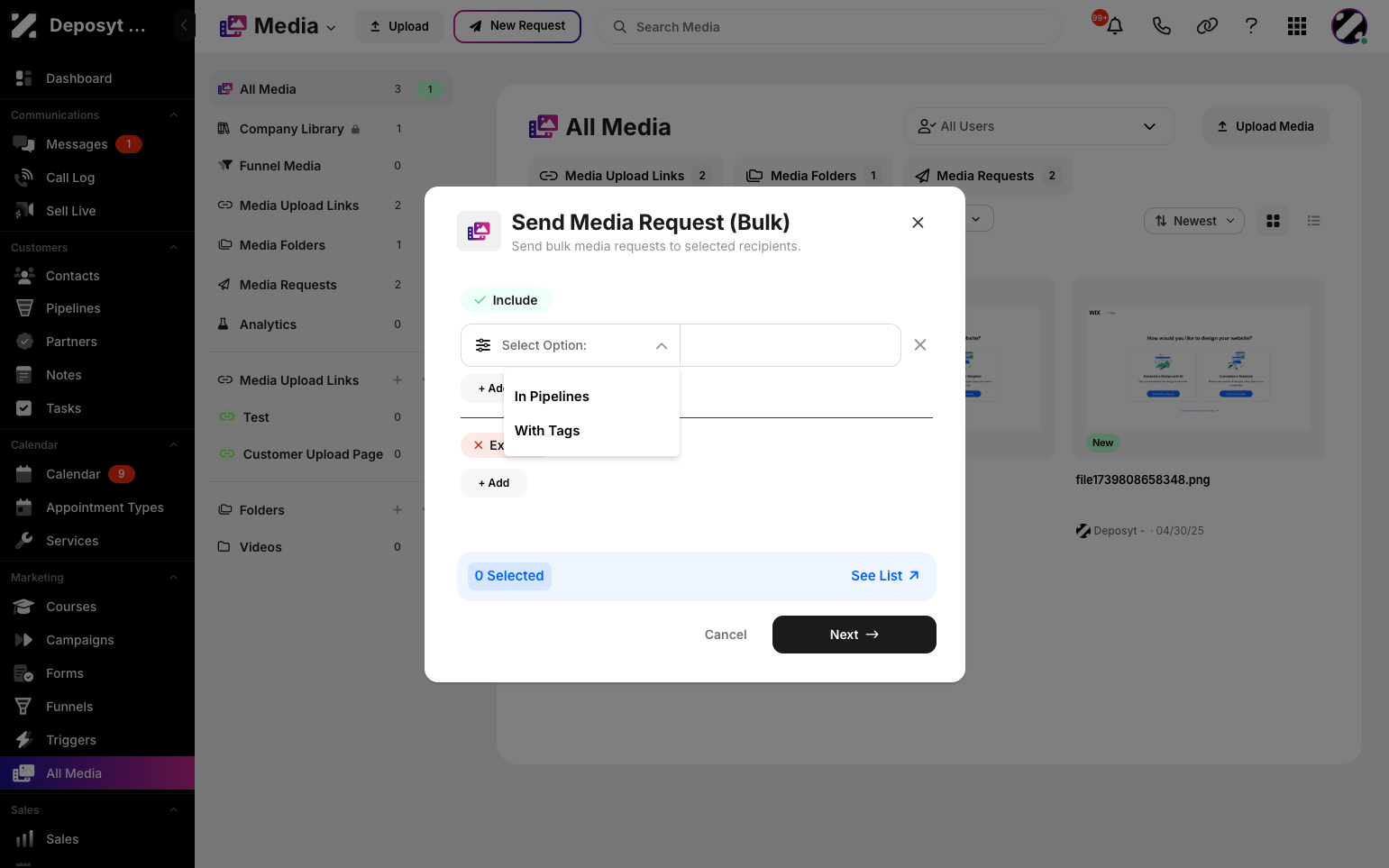Choose In Pipelines option
This screenshot has height=868, width=1389.
coord(591,397)
